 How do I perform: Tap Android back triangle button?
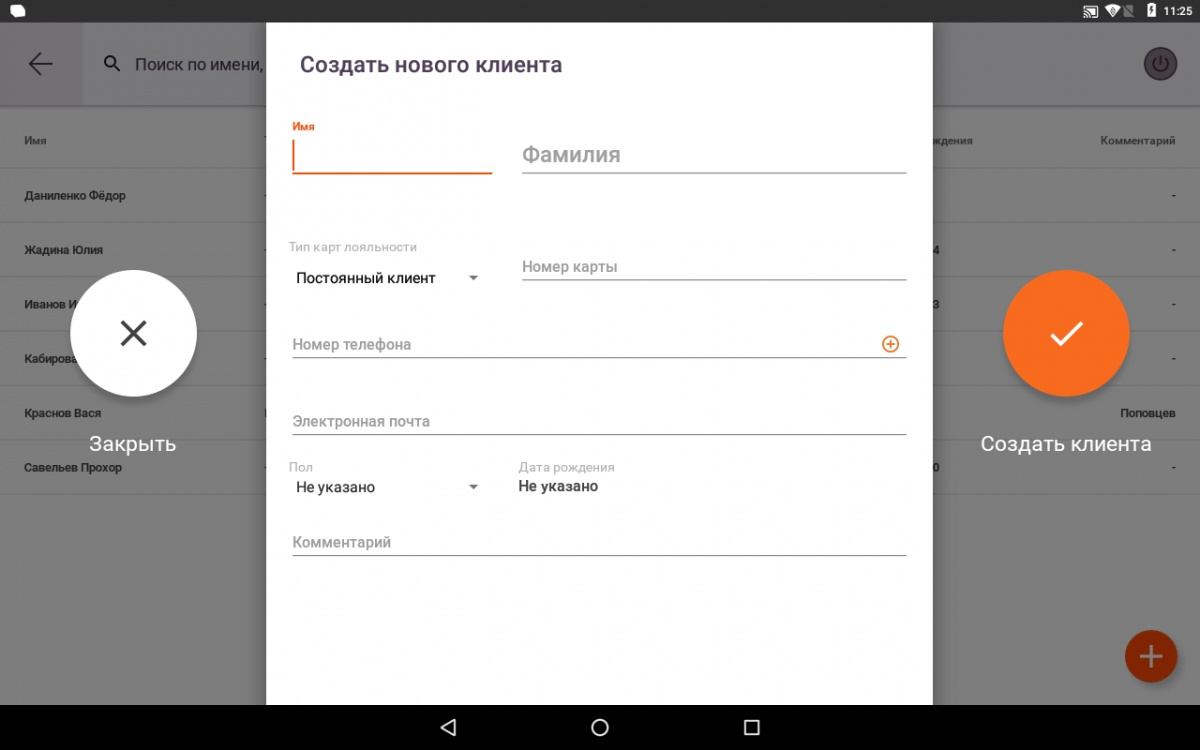[448, 727]
